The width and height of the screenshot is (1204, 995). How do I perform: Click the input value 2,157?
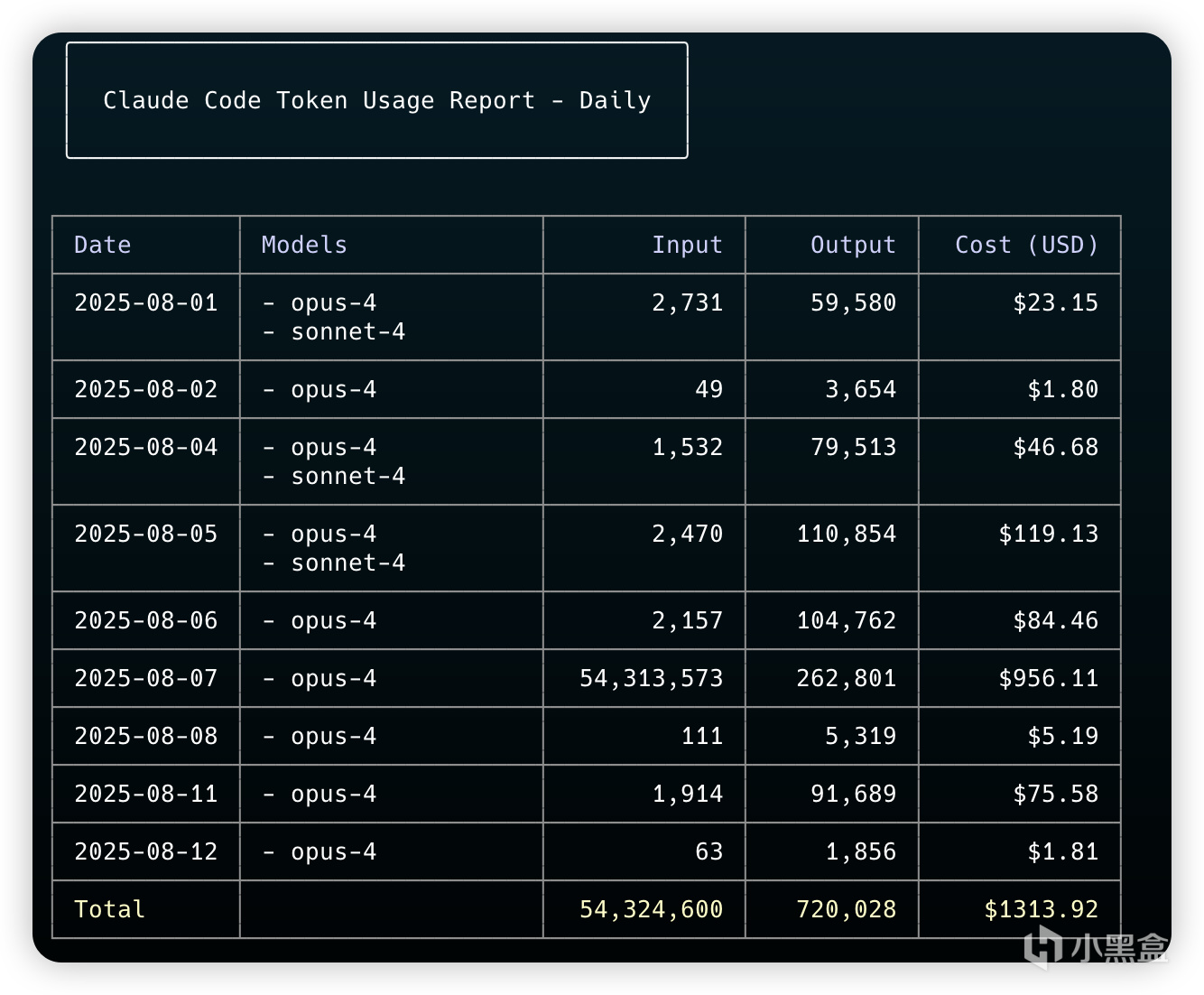click(x=688, y=620)
